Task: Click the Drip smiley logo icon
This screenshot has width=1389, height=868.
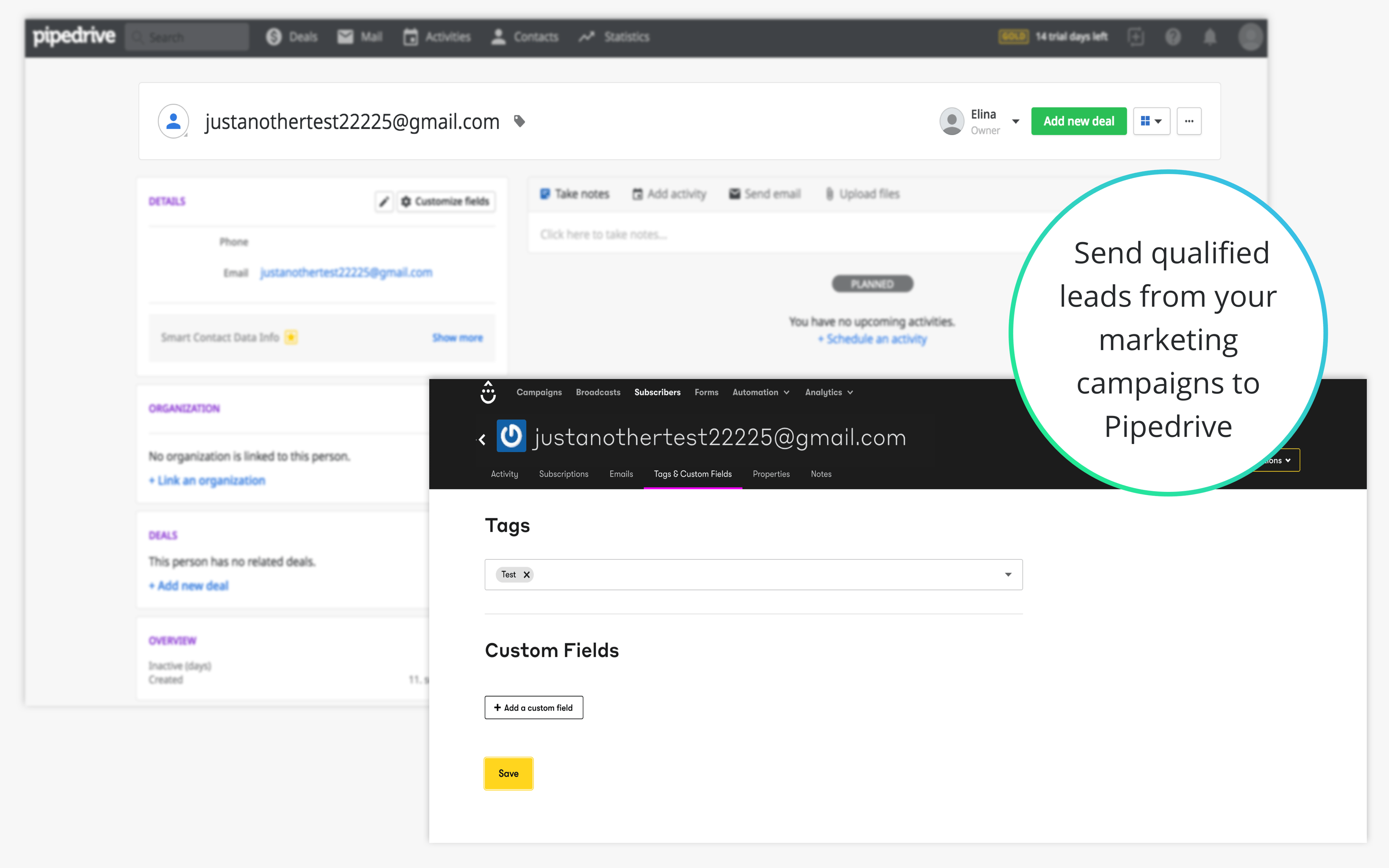Action: point(488,393)
